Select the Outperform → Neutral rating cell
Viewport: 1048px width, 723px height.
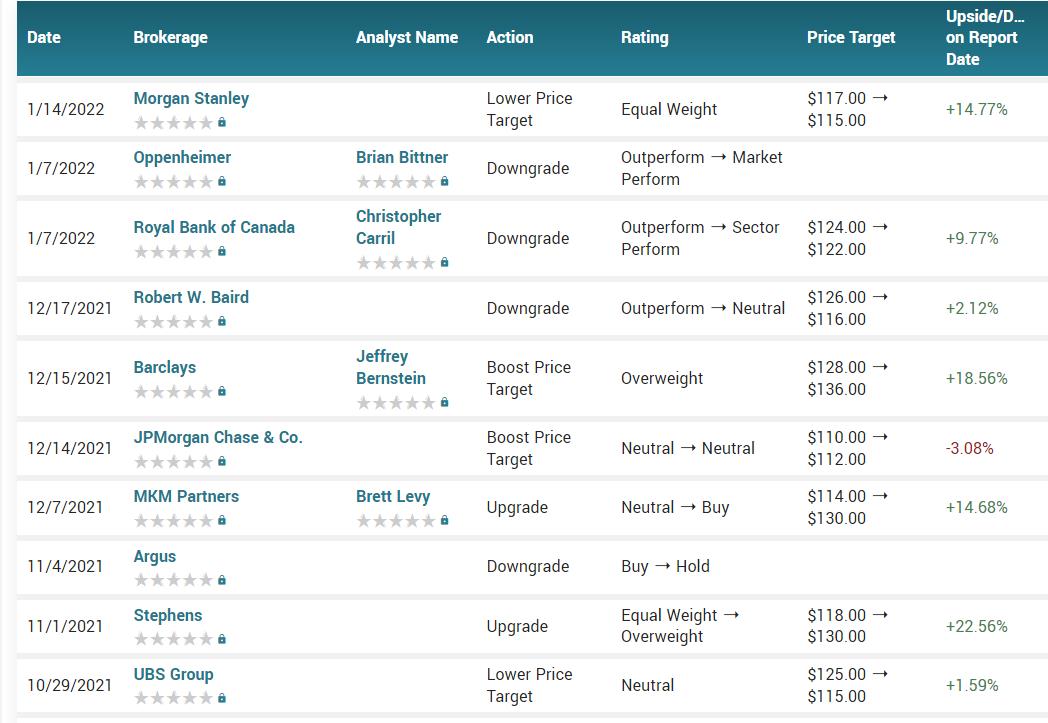tap(703, 308)
